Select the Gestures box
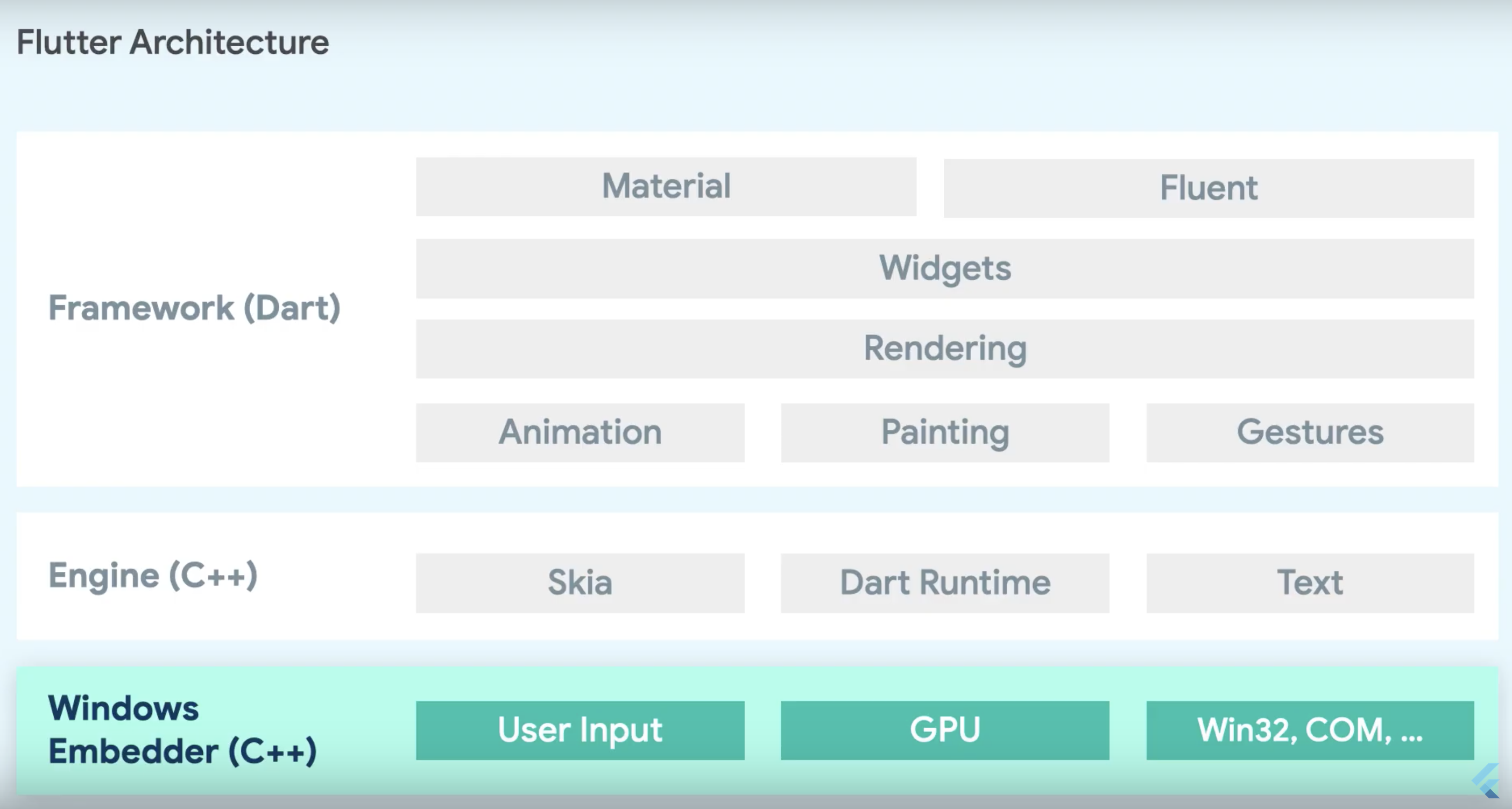The height and width of the screenshot is (809, 1512). tap(1310, 432)
